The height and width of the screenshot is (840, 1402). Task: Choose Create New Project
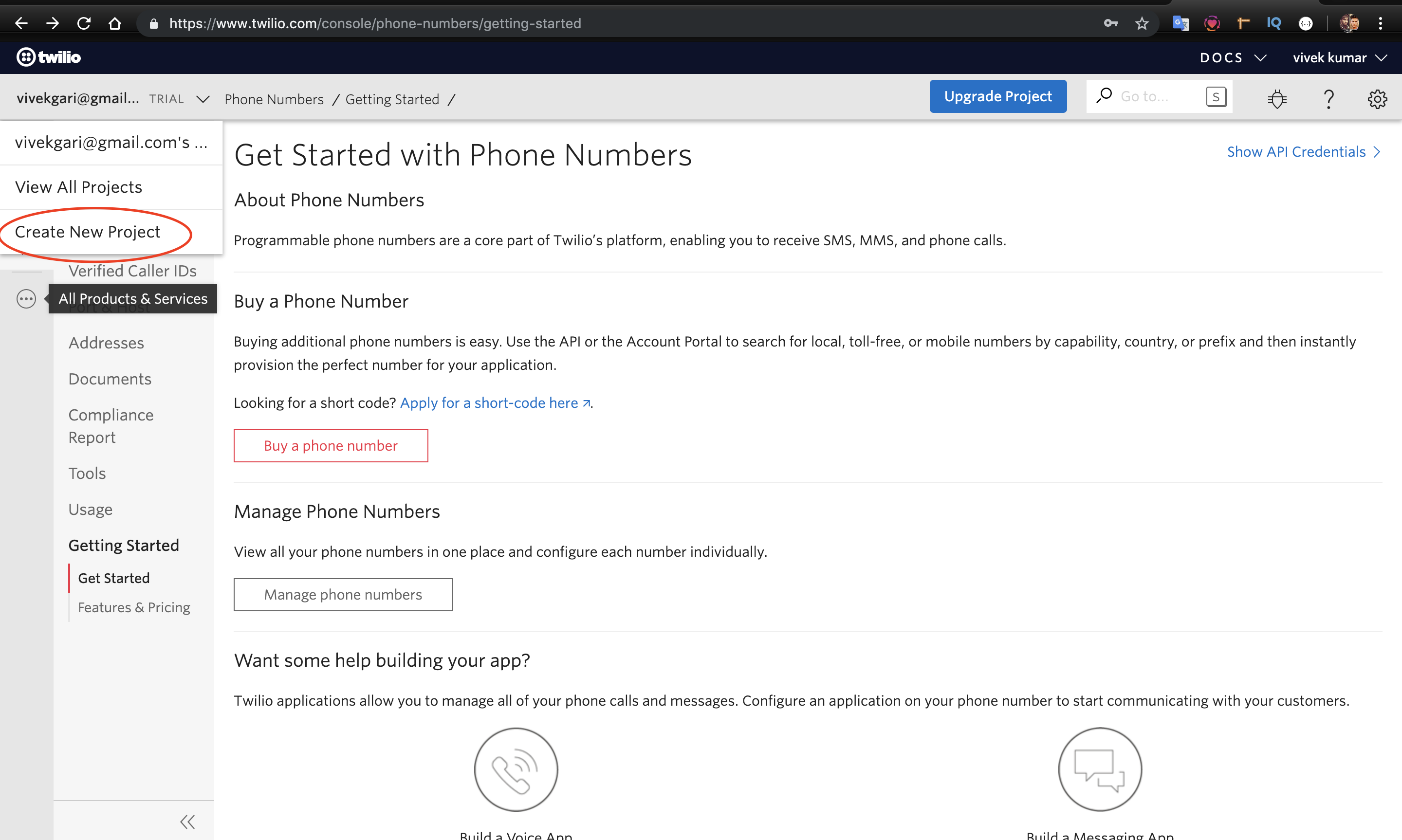[x=111, y=232]
